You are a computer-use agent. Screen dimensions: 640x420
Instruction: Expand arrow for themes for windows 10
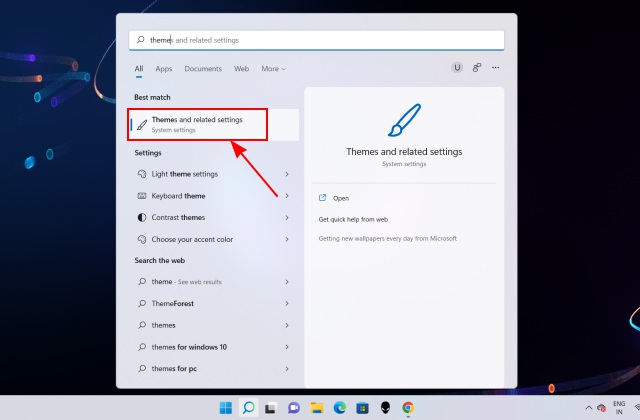(x=287, y=347)
